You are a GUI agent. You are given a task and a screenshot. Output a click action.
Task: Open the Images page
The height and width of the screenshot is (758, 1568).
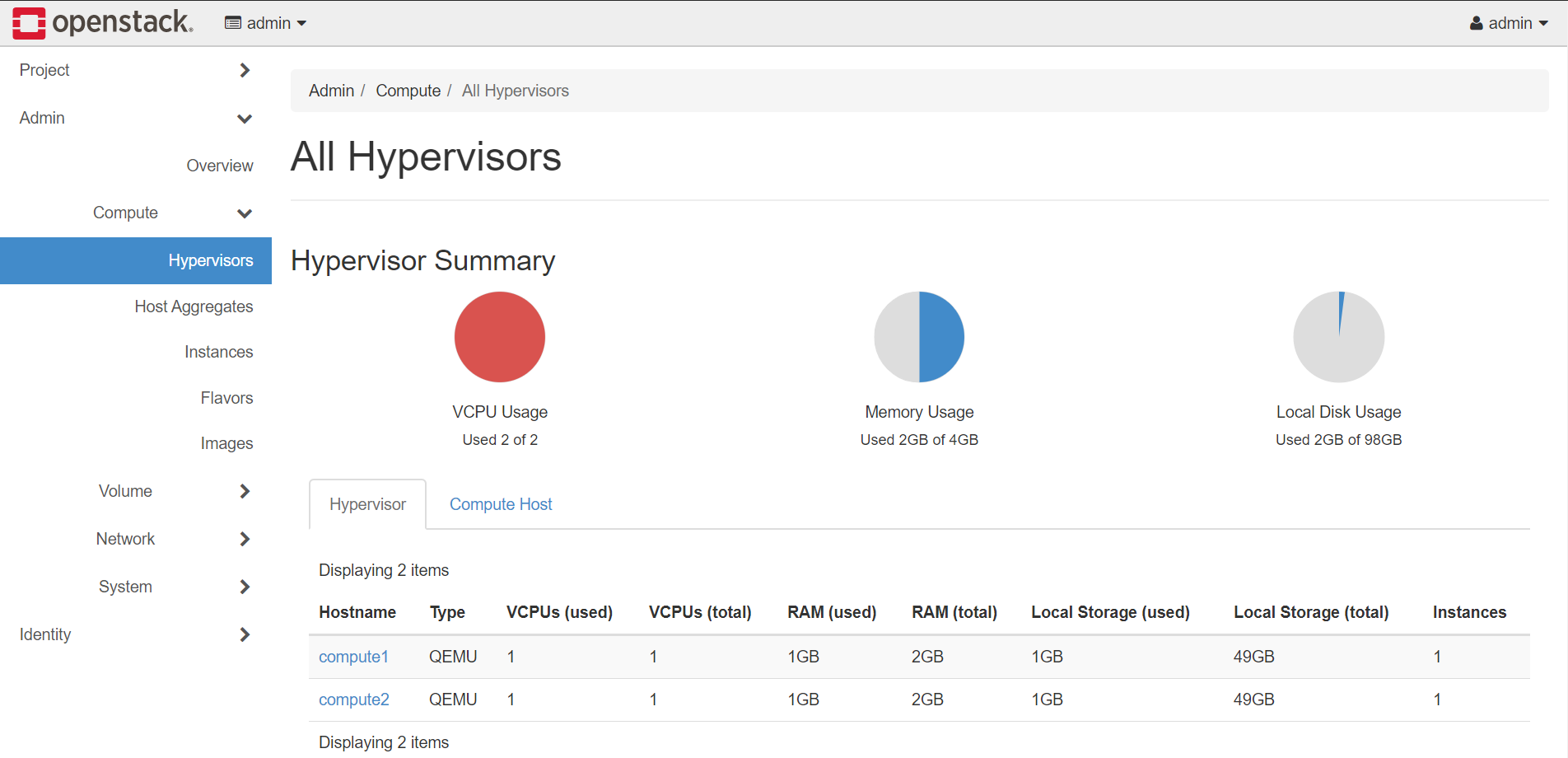coord(226,443)
